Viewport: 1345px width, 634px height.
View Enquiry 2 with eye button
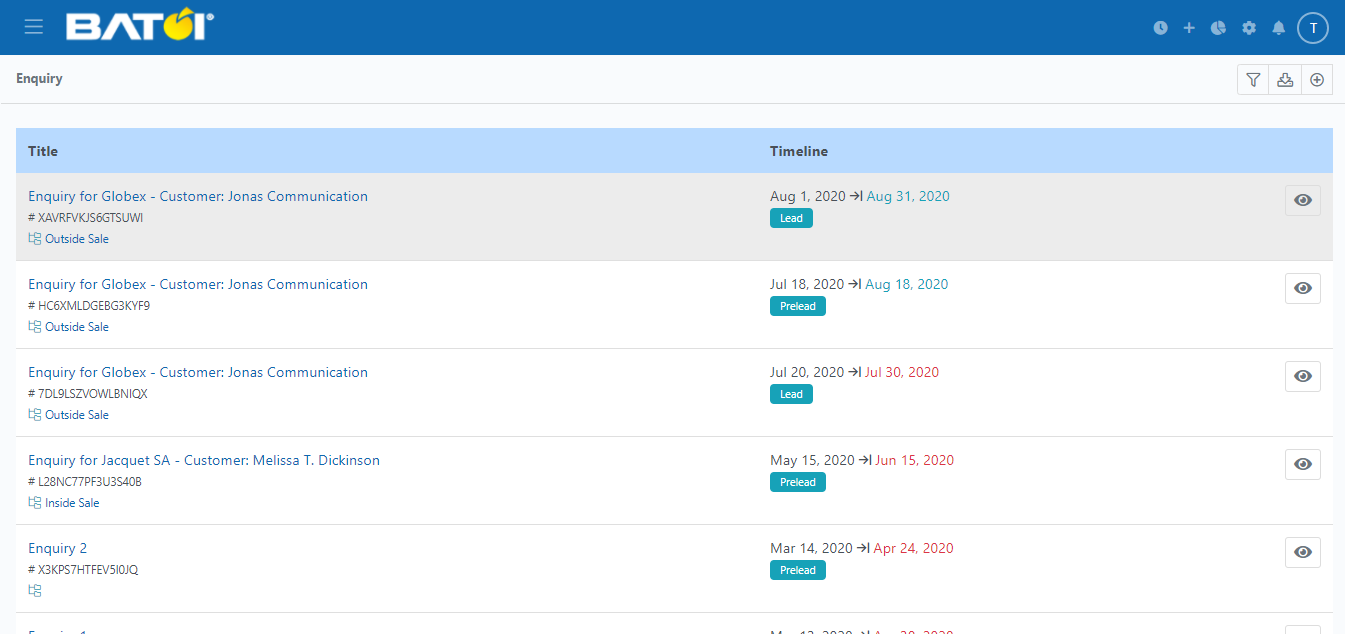(1303, 552)
